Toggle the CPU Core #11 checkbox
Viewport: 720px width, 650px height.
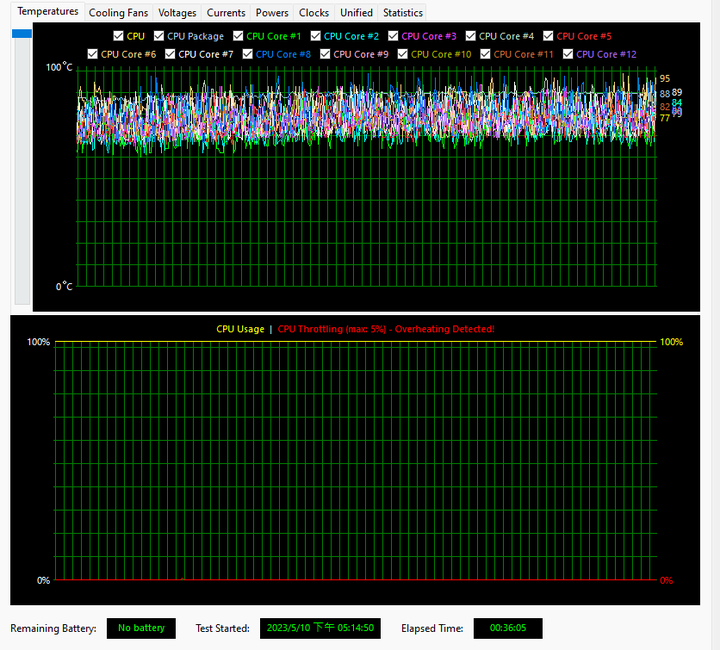485,54
